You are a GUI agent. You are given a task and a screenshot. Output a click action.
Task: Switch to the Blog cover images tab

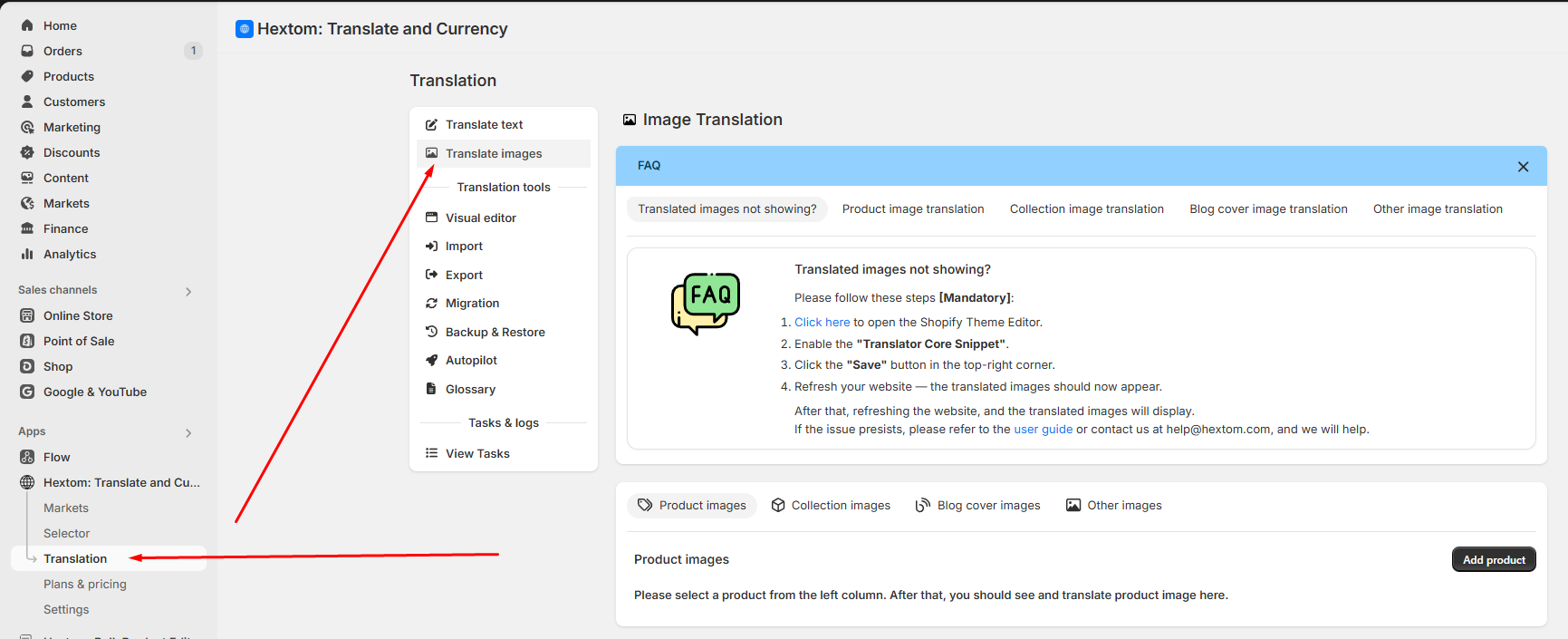977,505
